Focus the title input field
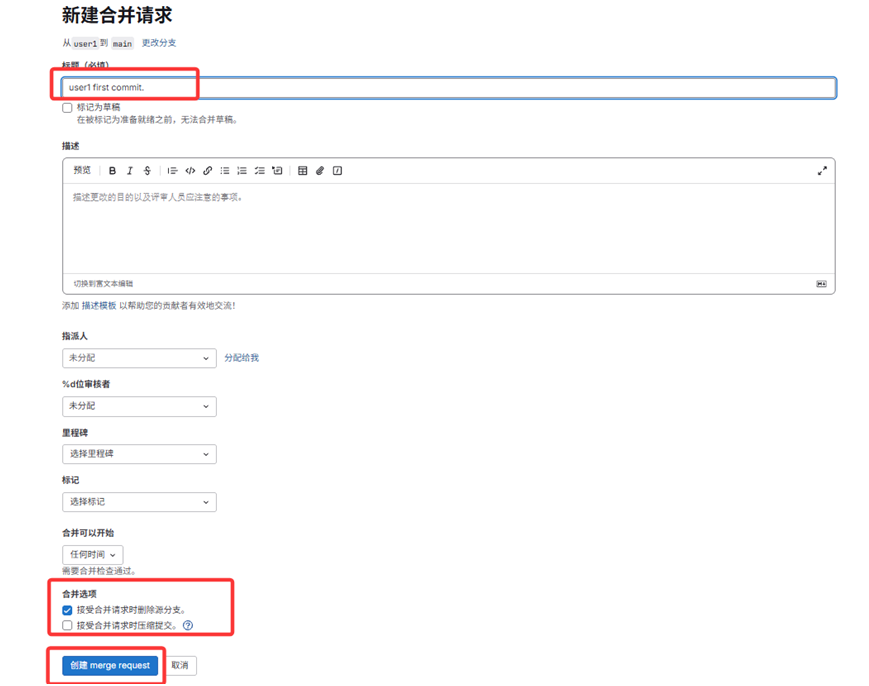 [448, 88]
